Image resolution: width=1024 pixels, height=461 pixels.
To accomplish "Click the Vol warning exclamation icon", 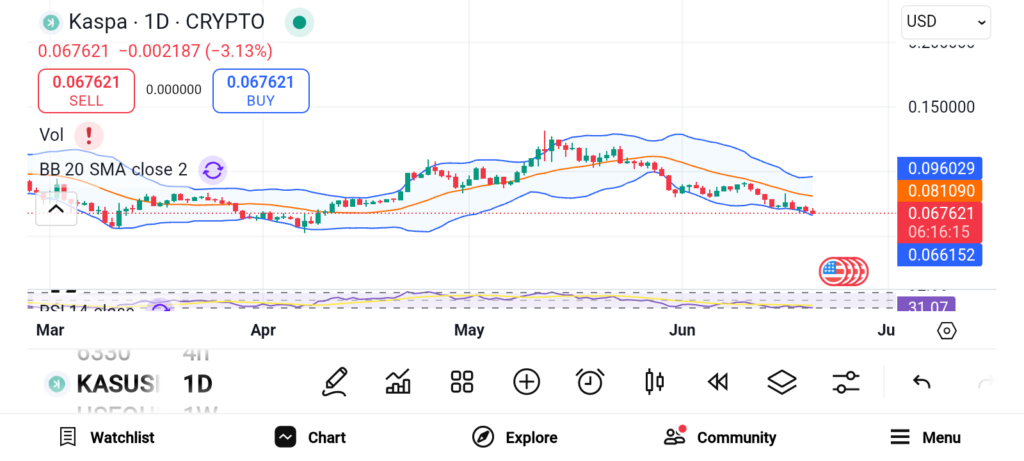I will 88,136.
